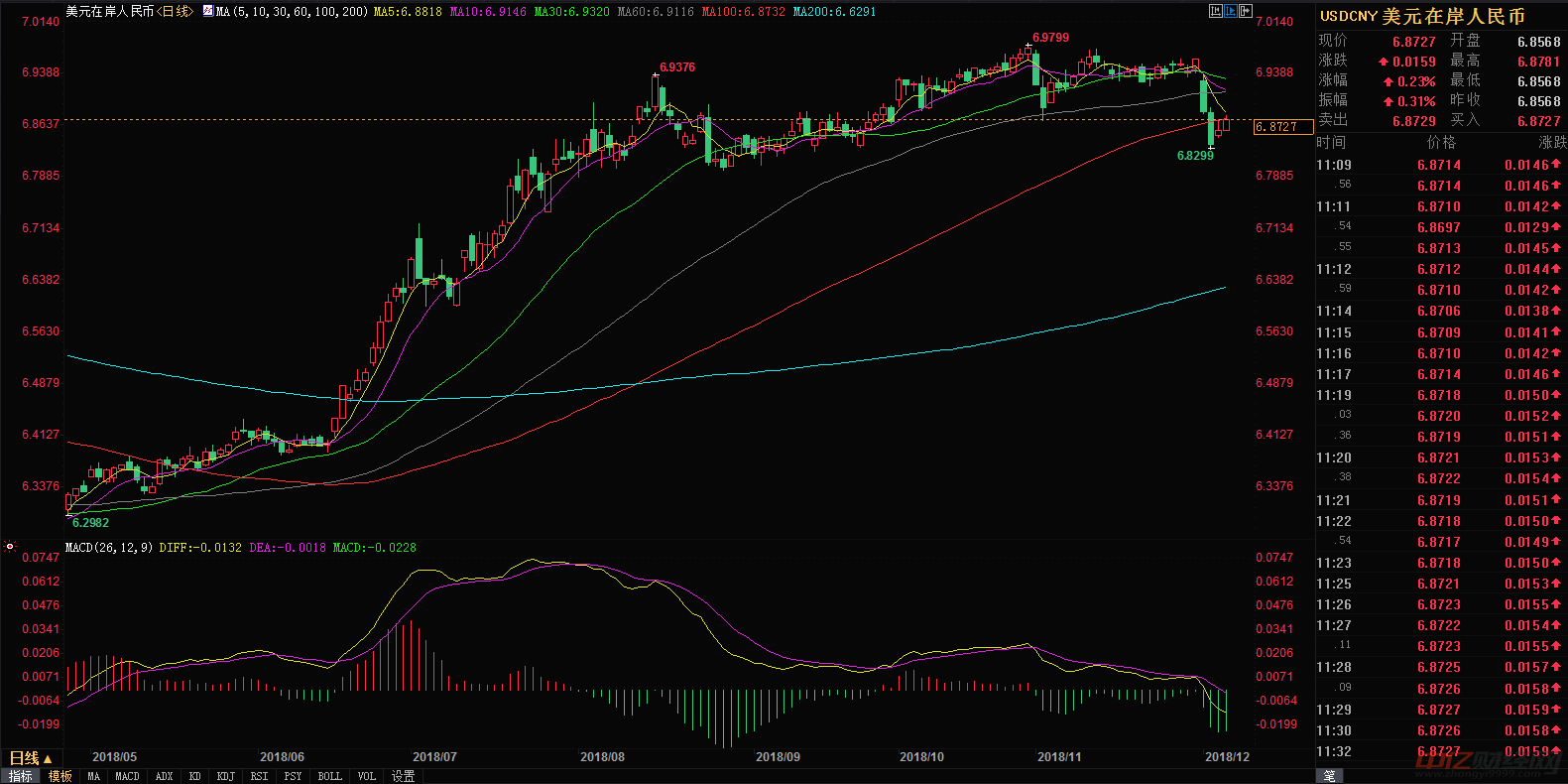
Task: Switch to the 模板 tab
Action: pos(60,776)
